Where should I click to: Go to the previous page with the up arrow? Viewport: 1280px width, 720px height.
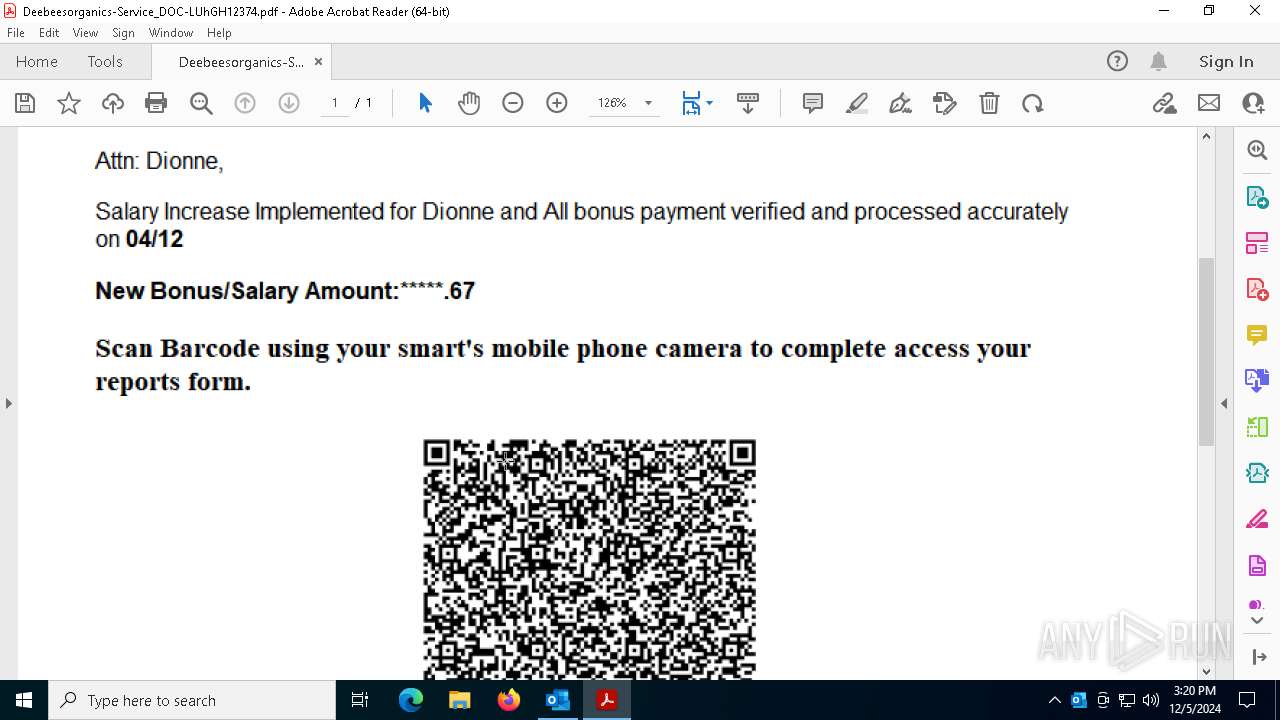245,103
